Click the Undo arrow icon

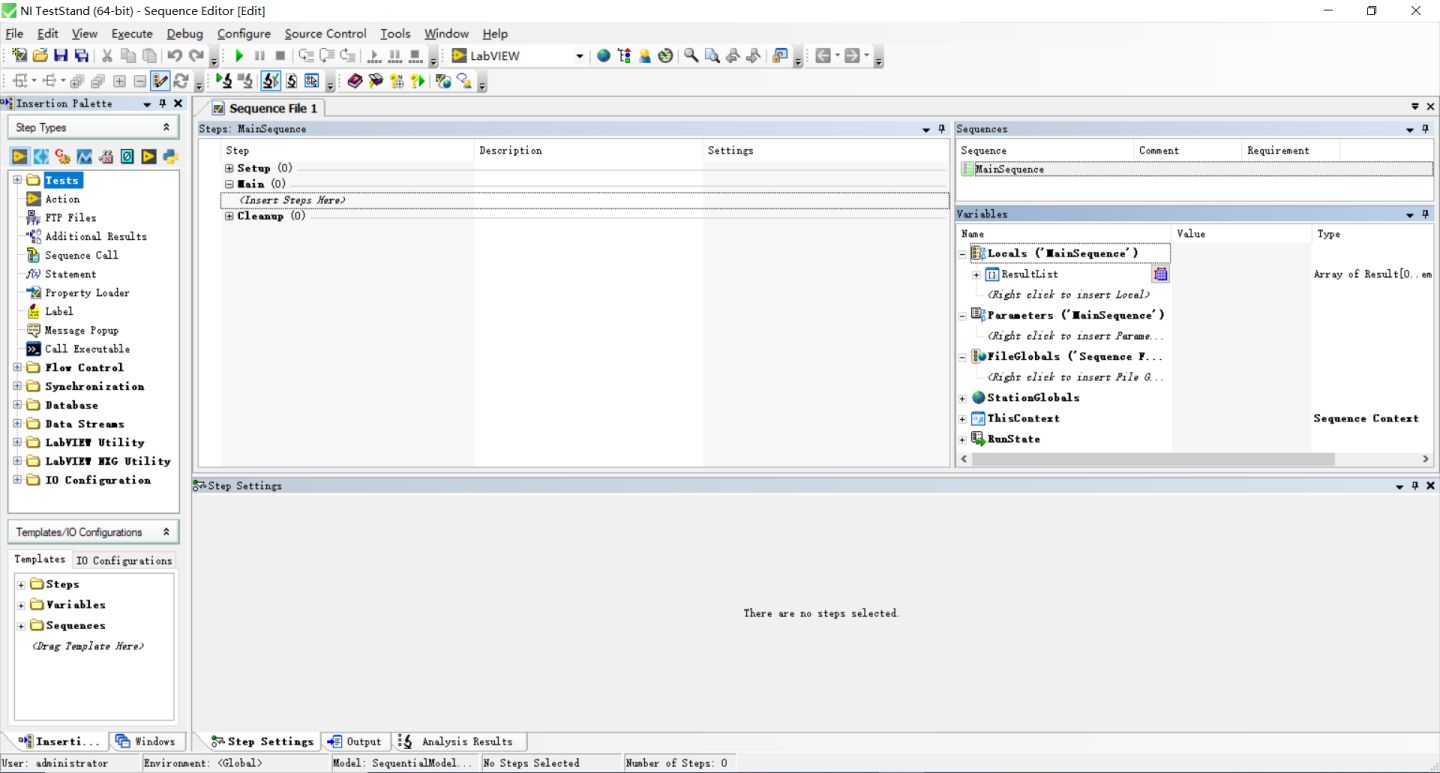coord(175,56)
